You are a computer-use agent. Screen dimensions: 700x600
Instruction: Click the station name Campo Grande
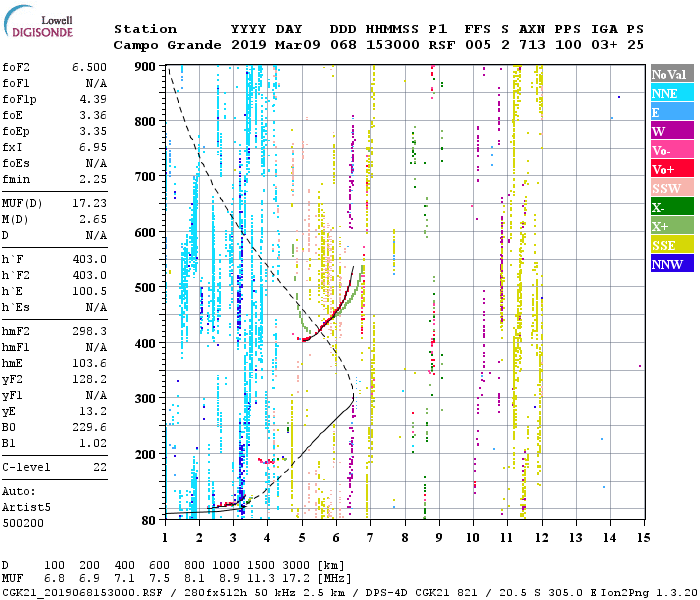pos(167,45)
